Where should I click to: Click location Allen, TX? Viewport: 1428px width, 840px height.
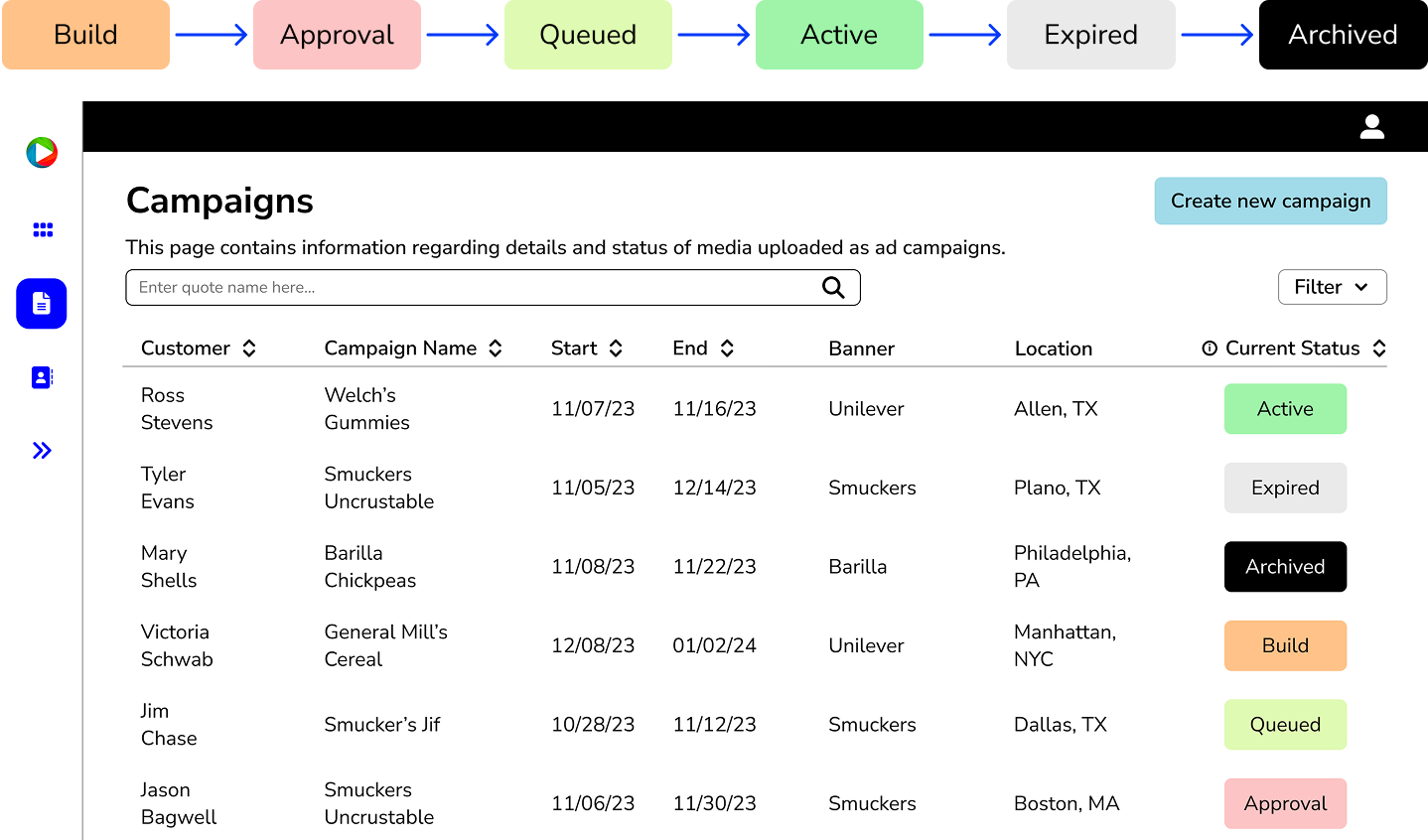click(x=1056, y=409)
